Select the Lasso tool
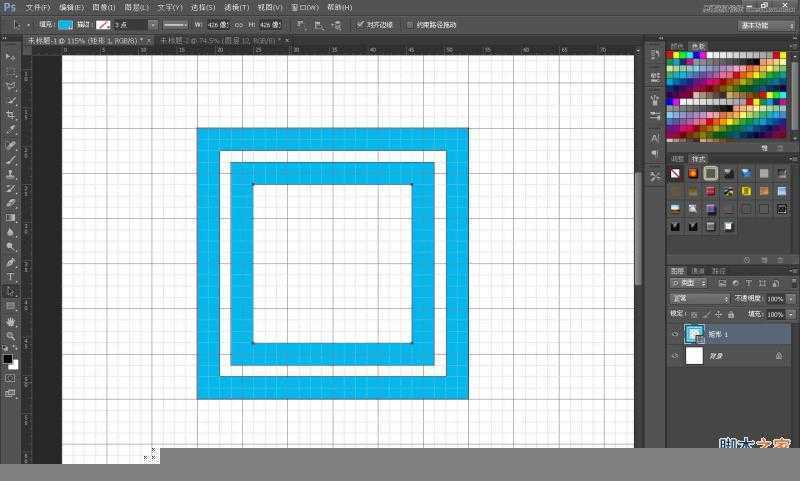 10,86
